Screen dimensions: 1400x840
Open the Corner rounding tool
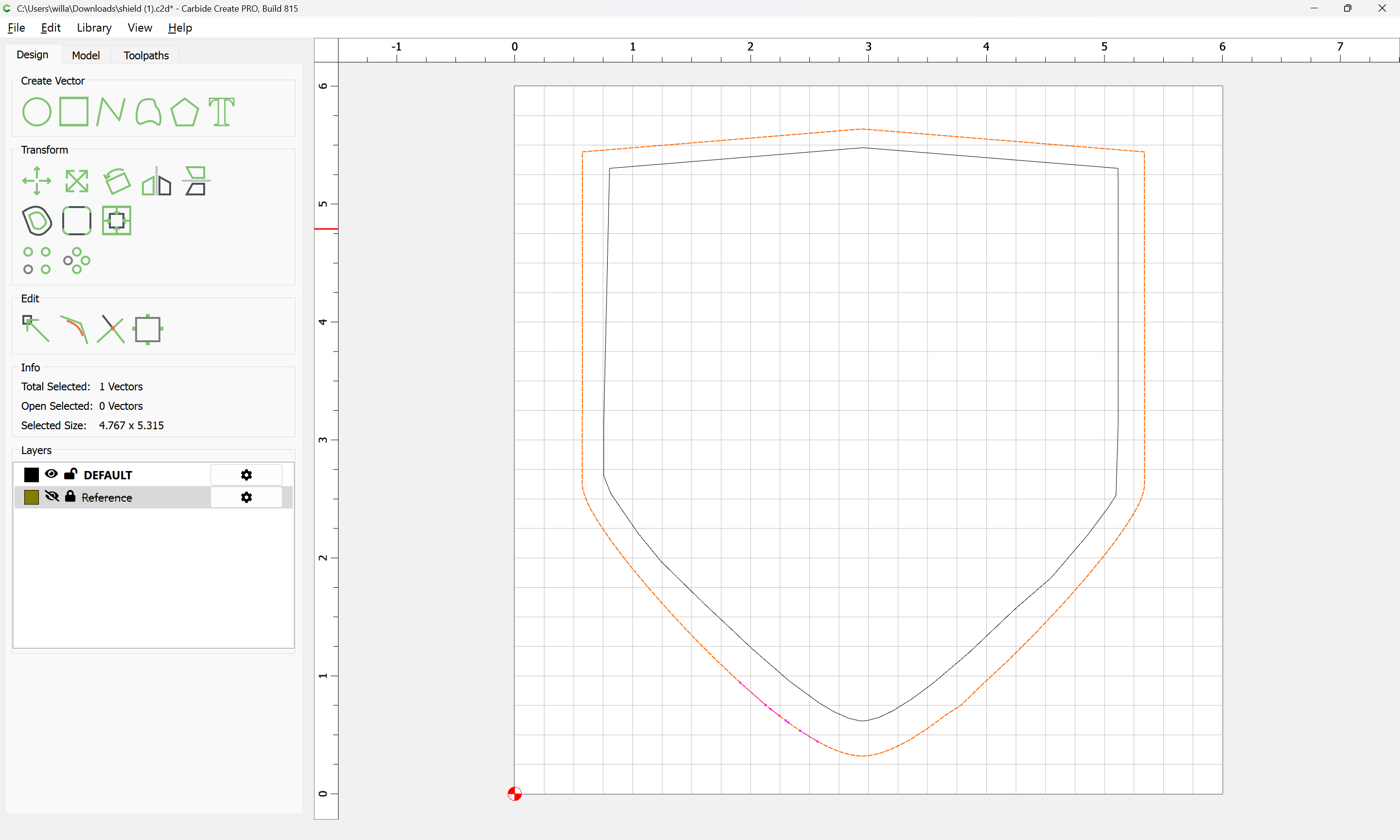pyautogui.click(x=76, y=221)
